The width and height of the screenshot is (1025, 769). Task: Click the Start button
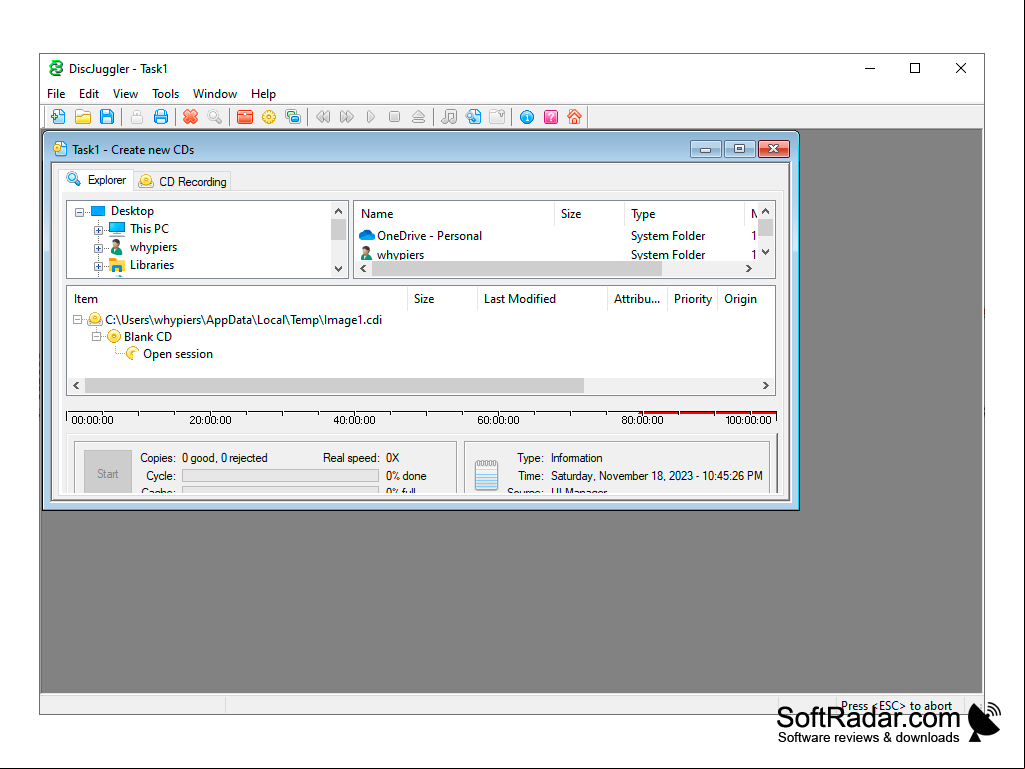point(108,473)
